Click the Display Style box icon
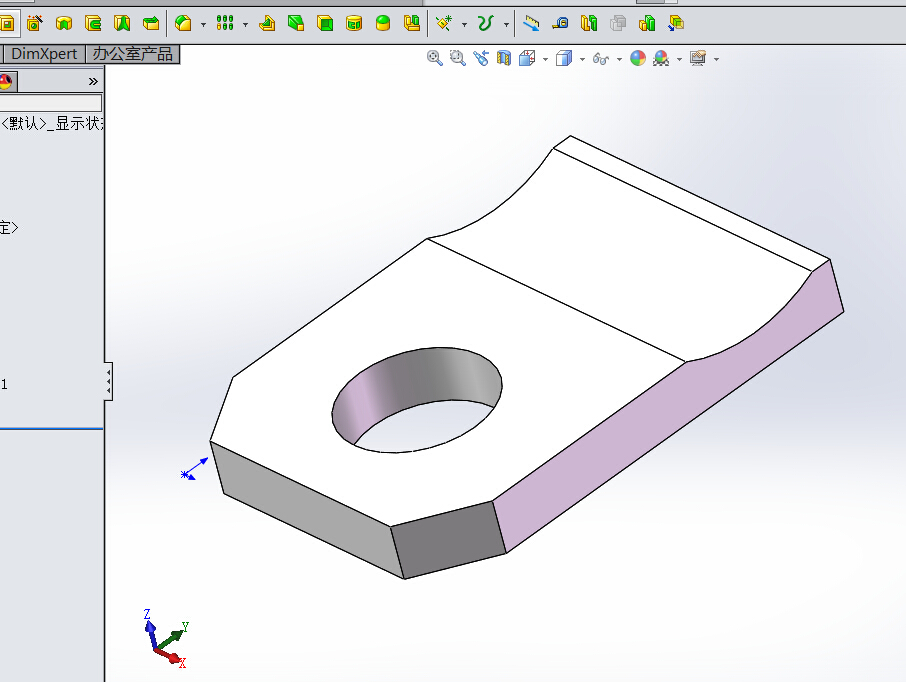The image size is (906, 682). (564, 58)
